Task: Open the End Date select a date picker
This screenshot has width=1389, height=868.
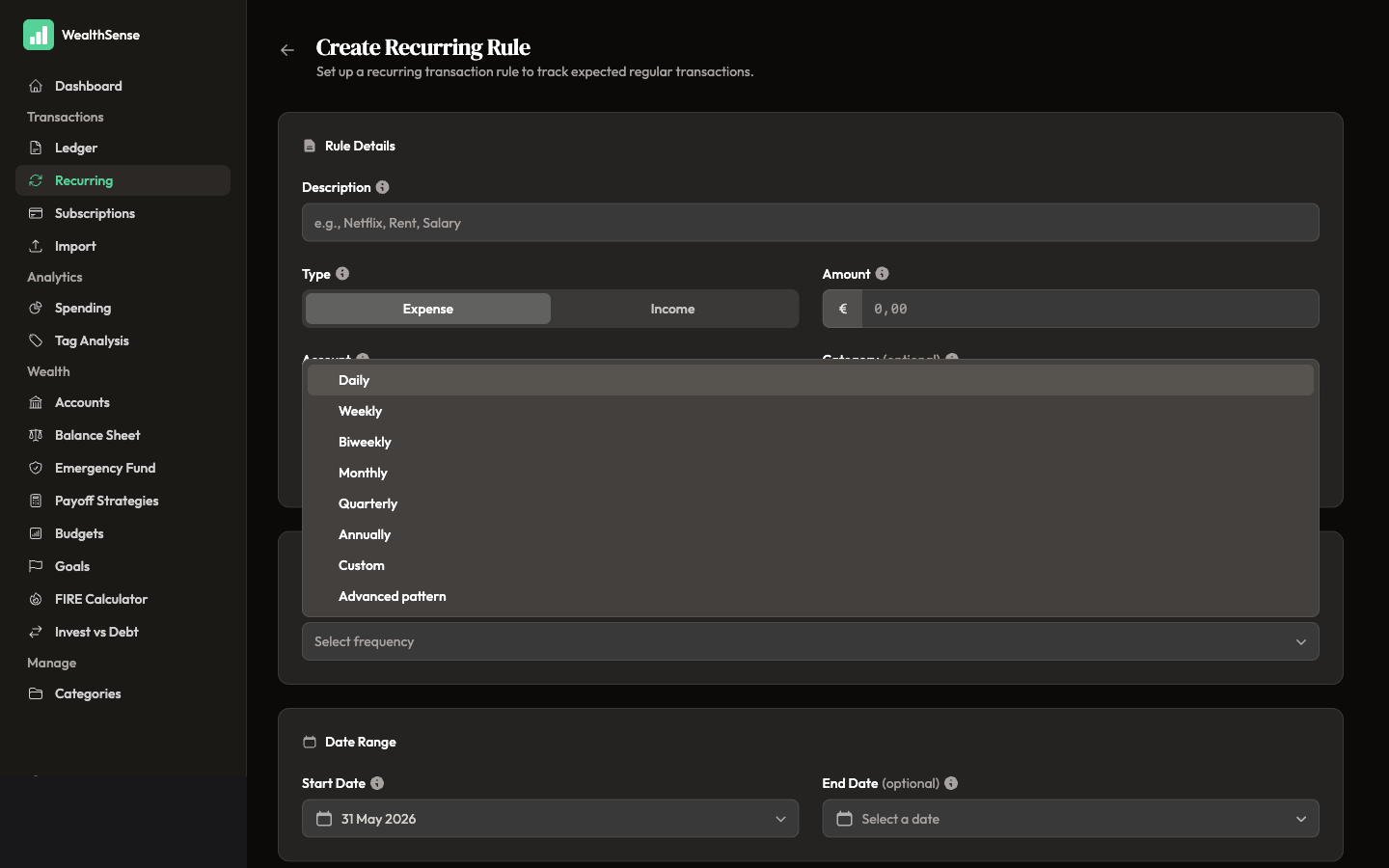Action: pos(1071,819)
